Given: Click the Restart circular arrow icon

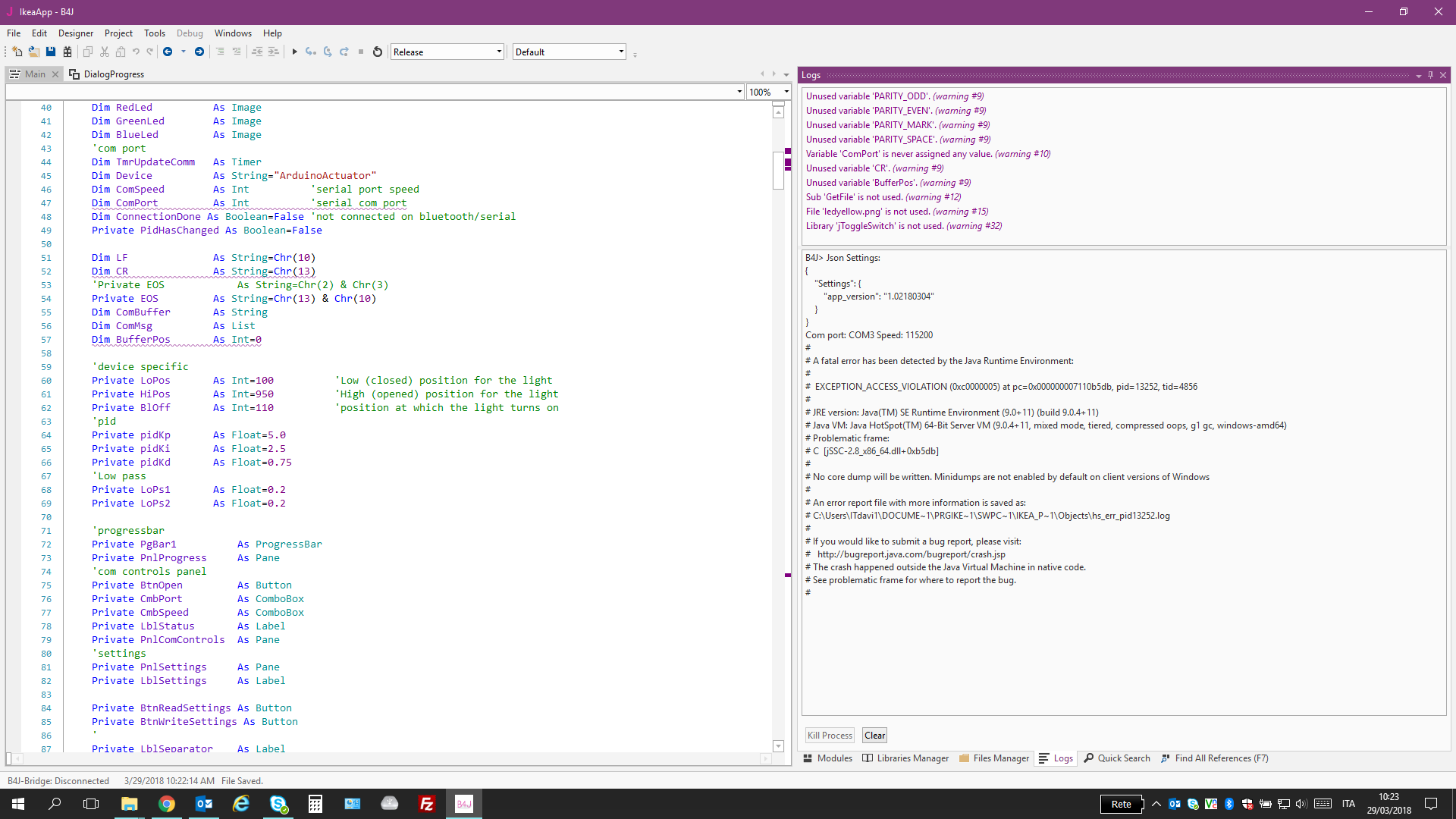Looking at the screenshot, I should point(377,52).
